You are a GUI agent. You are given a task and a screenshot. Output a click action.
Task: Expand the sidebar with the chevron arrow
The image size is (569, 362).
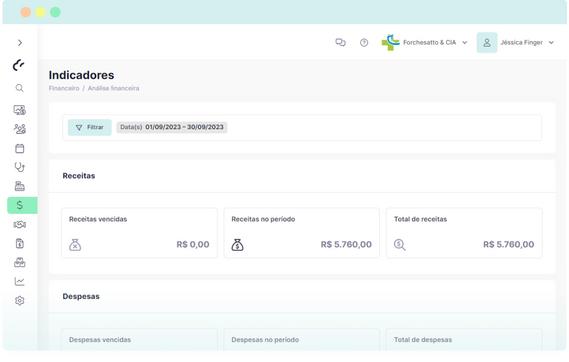tap(20, 43)
